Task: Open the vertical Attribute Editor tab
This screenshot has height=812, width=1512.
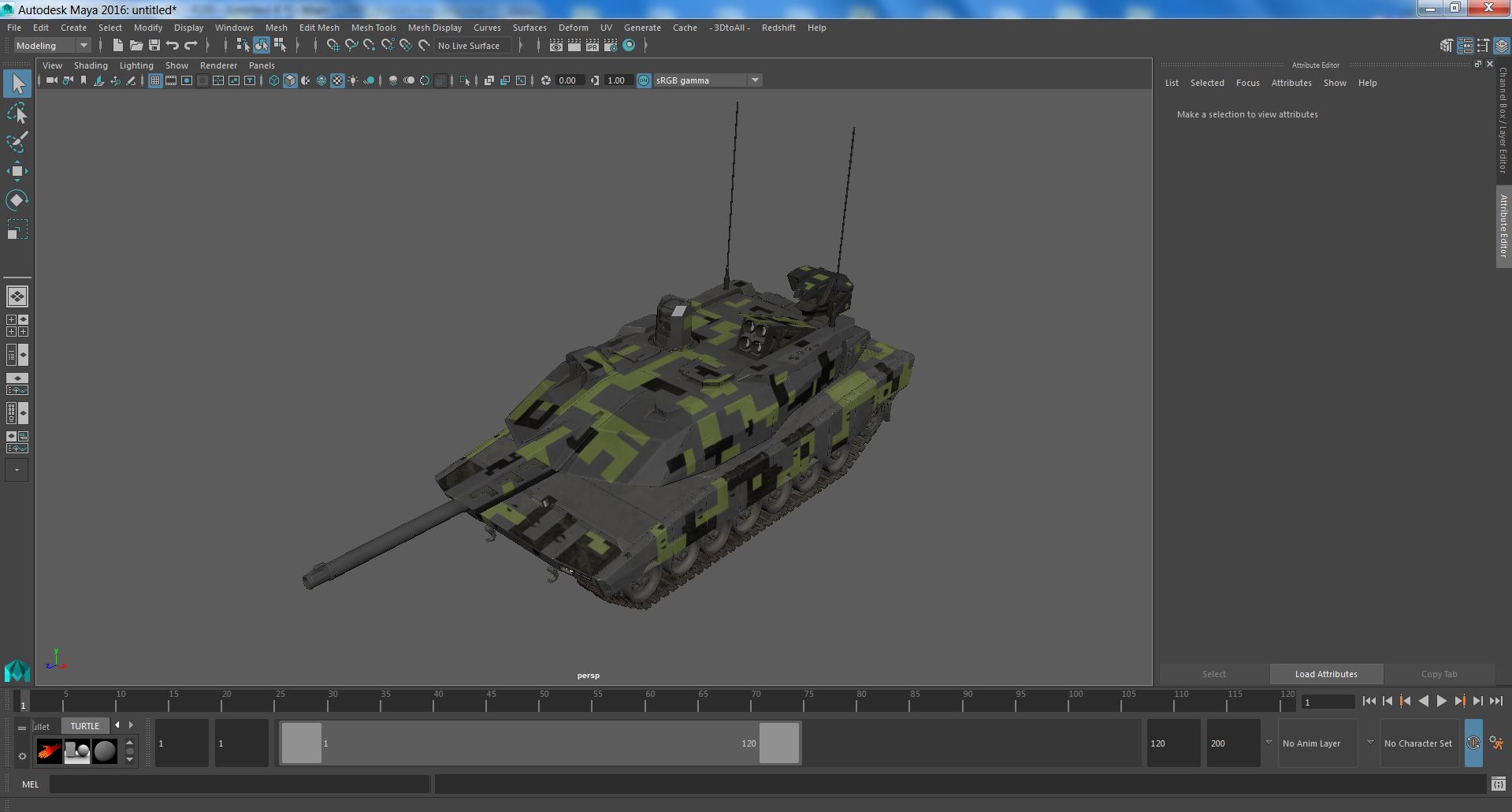Action: coord(1503,226)
